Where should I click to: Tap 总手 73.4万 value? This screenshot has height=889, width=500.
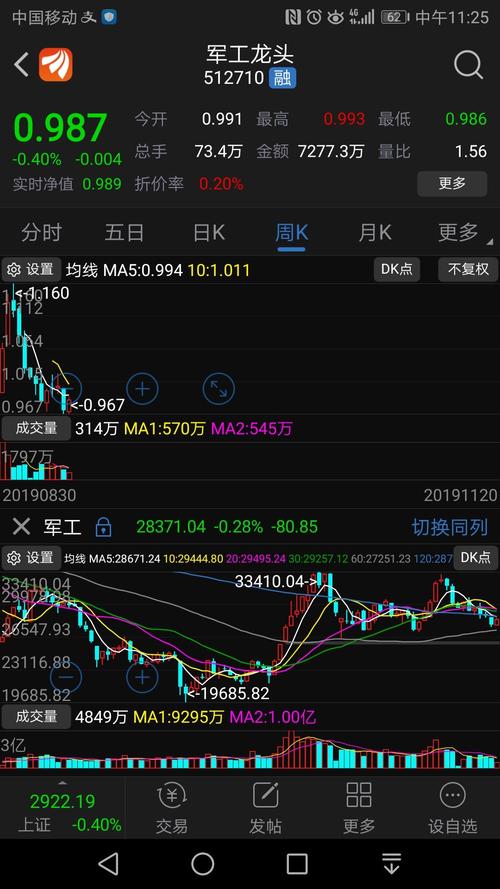pyautogui.click(x=218, y=151)
